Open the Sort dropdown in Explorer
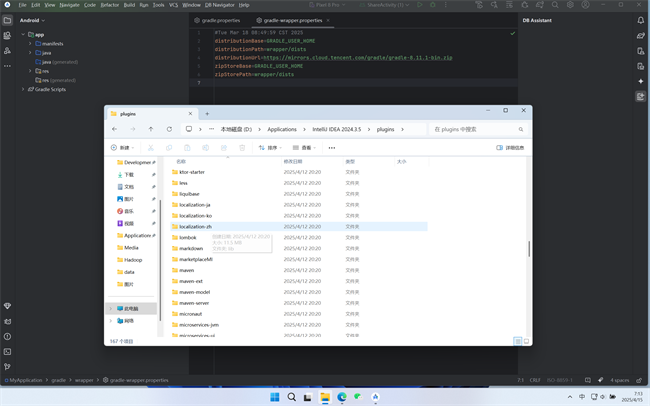This screenshot has height=406, width=650. coord(270,147)
